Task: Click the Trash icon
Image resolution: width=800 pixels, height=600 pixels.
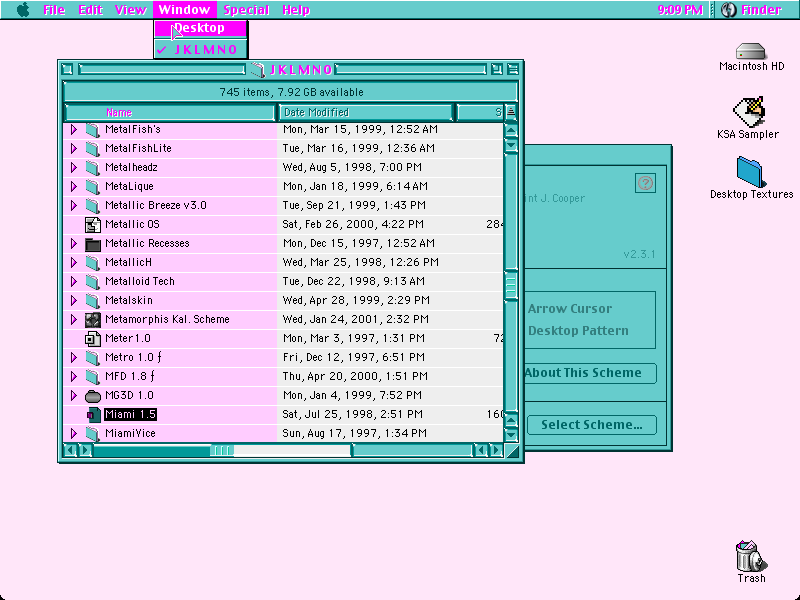Action: 751,556
